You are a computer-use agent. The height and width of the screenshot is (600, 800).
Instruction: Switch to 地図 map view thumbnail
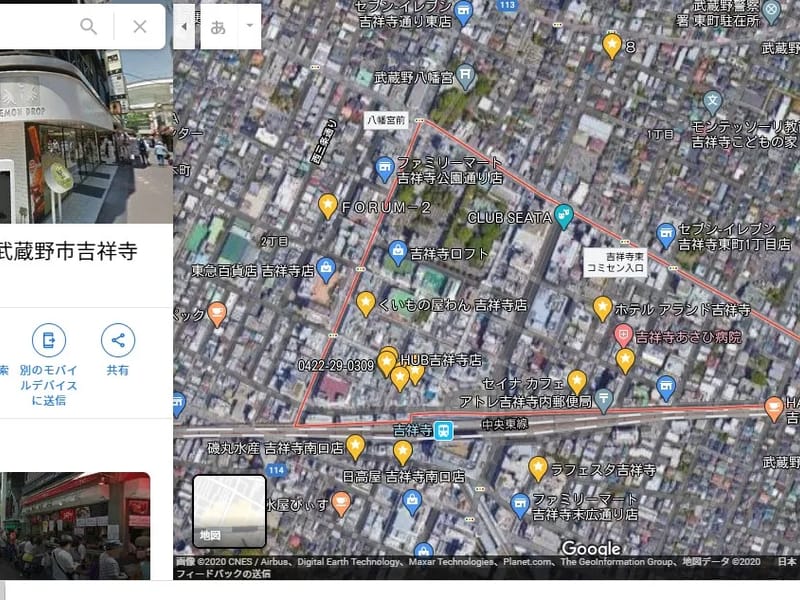click(230, 511)
